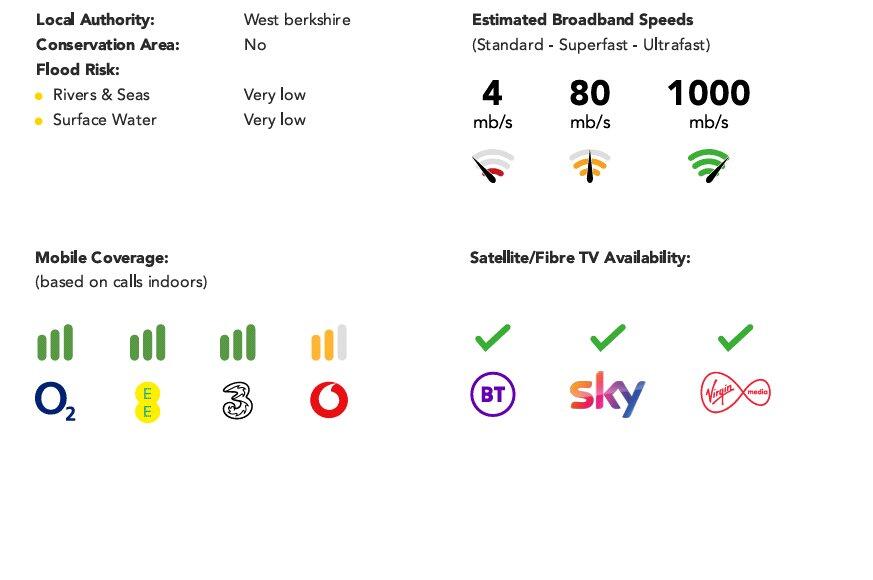The width and height of the screenshot is (873, 580).
Task: Click the green checkmark above Virgin Media
Action: coord(735,337)
